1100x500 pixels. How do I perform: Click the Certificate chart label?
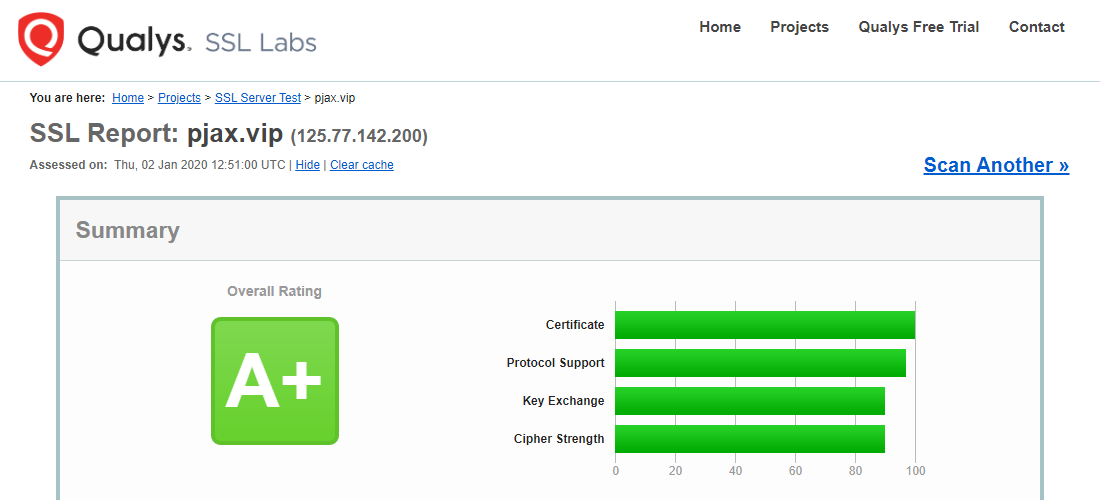point(575,325)
